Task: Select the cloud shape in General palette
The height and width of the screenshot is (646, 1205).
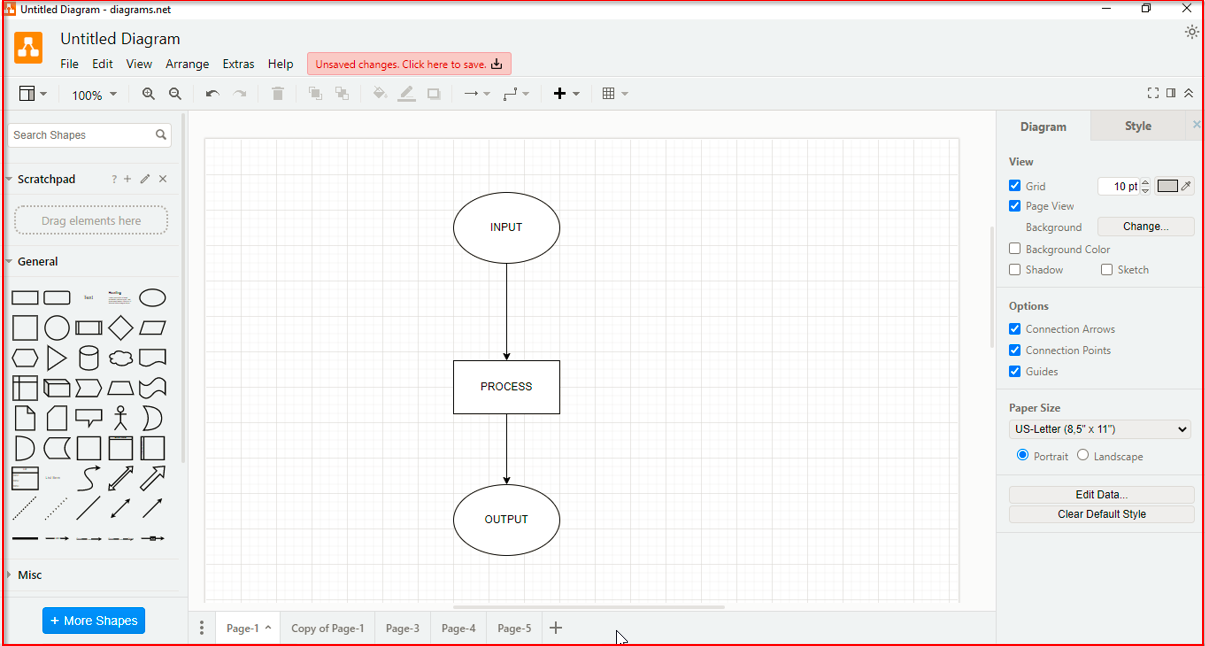Action: point(120,358)
